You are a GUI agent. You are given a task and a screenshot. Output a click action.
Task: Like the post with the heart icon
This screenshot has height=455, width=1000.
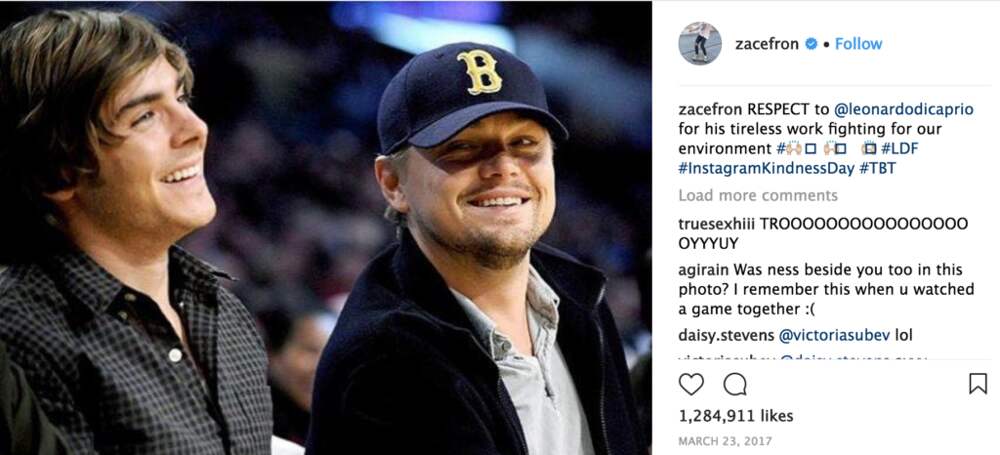pyautogui.click(x=691, y=384)
